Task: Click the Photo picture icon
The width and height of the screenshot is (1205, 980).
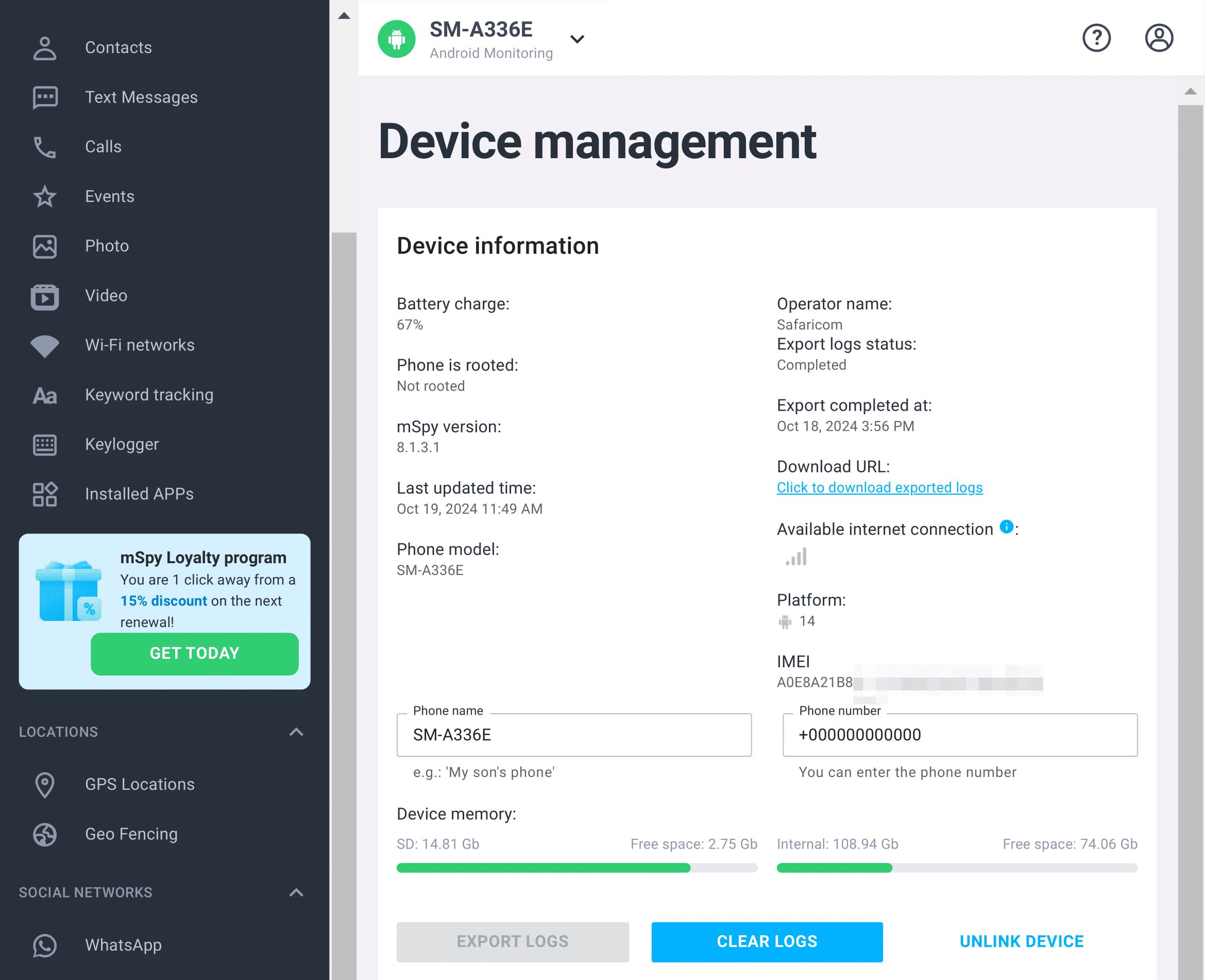Action: [45, 246]
